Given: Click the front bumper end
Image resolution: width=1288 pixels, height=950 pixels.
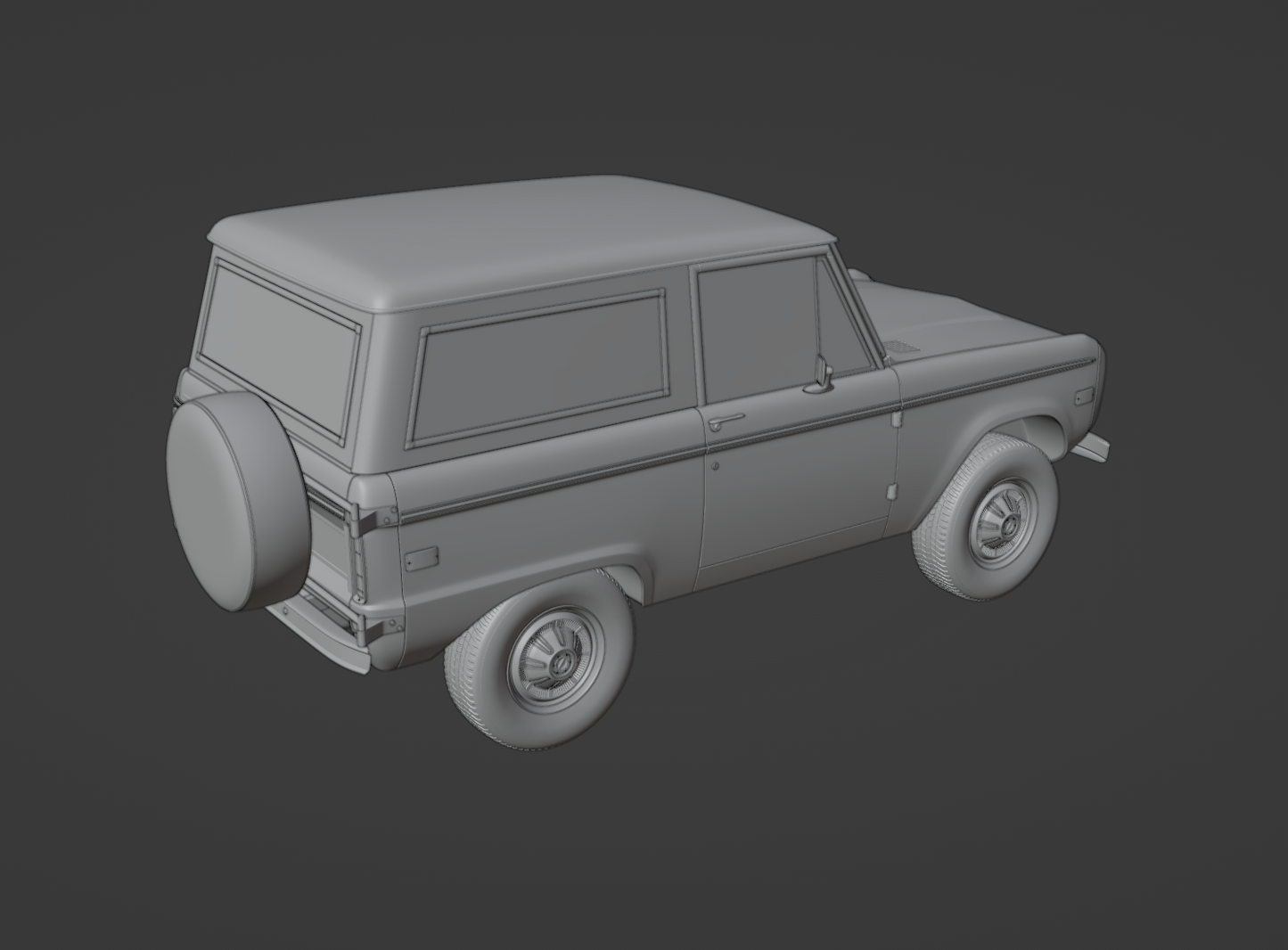Looking at the screenshot, I should 1091,446.
